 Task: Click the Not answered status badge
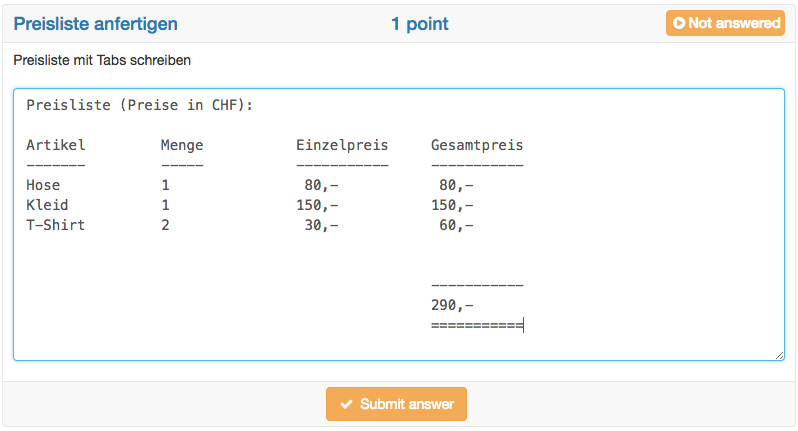[x=725, y=23]
